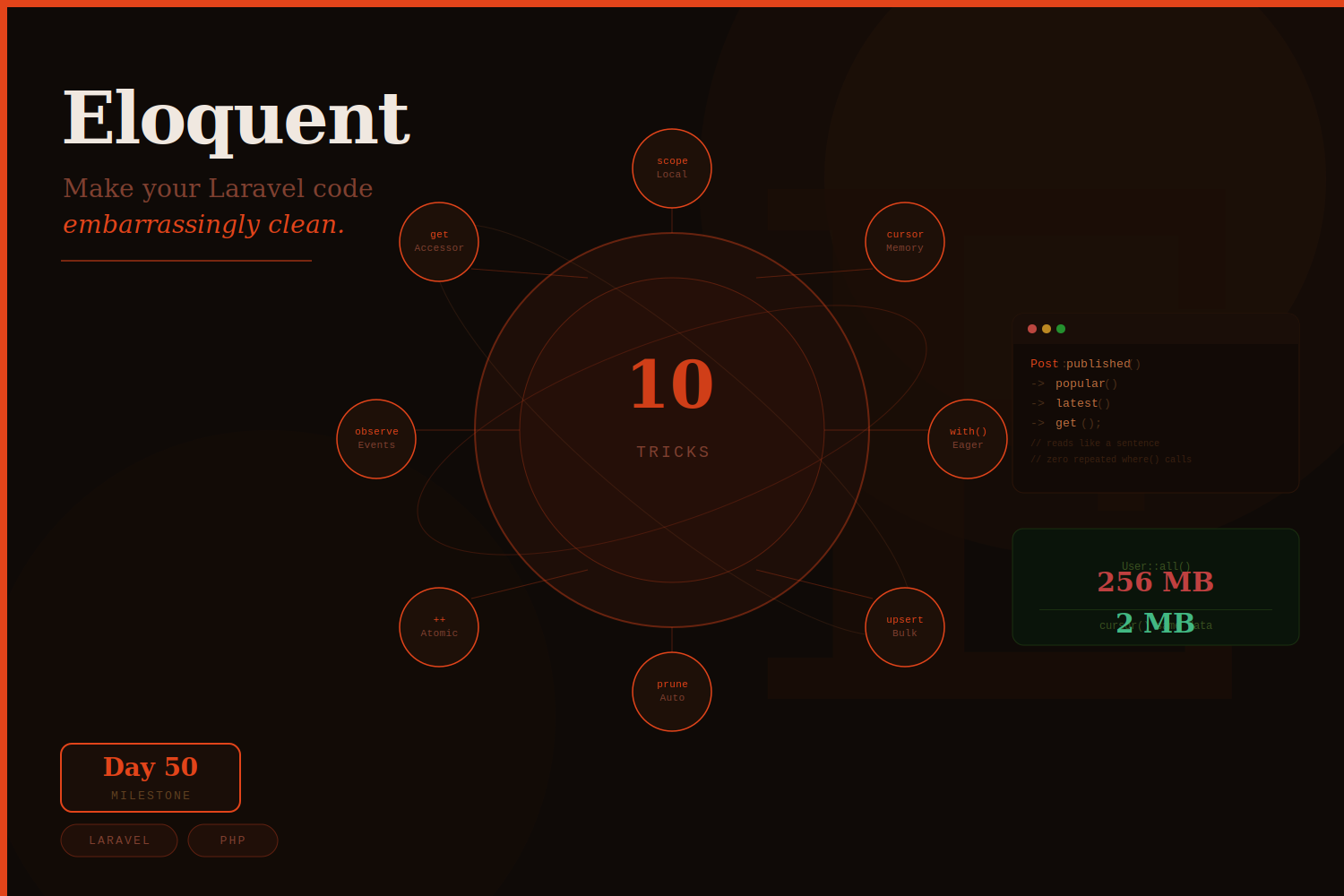Click the with() Eager node

pyautogui.click(x=967, y=438)
